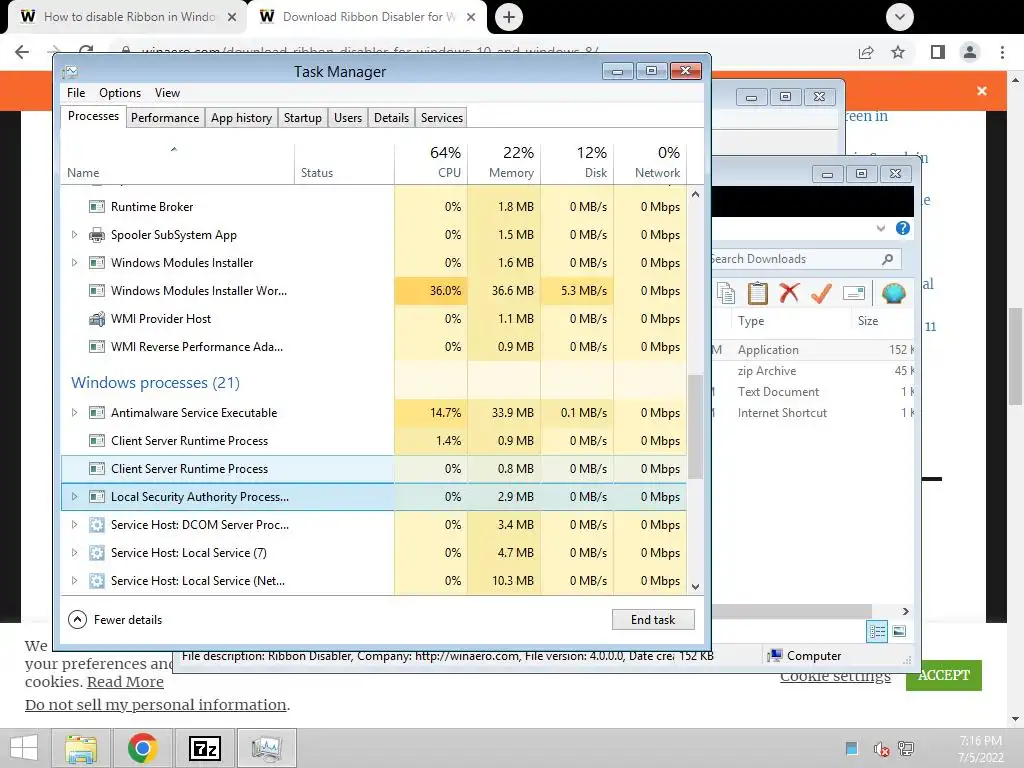Click the red X Delete icon in Explorer
Image resolution: width=1024 pixels, height=768 pixels.
[x=790, y=293]
